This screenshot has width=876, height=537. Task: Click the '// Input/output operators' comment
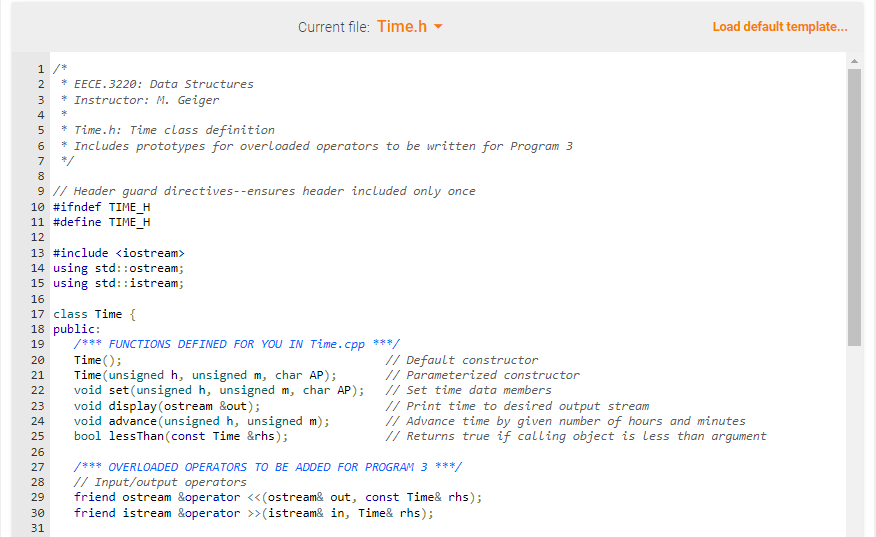tap(160, 482)
